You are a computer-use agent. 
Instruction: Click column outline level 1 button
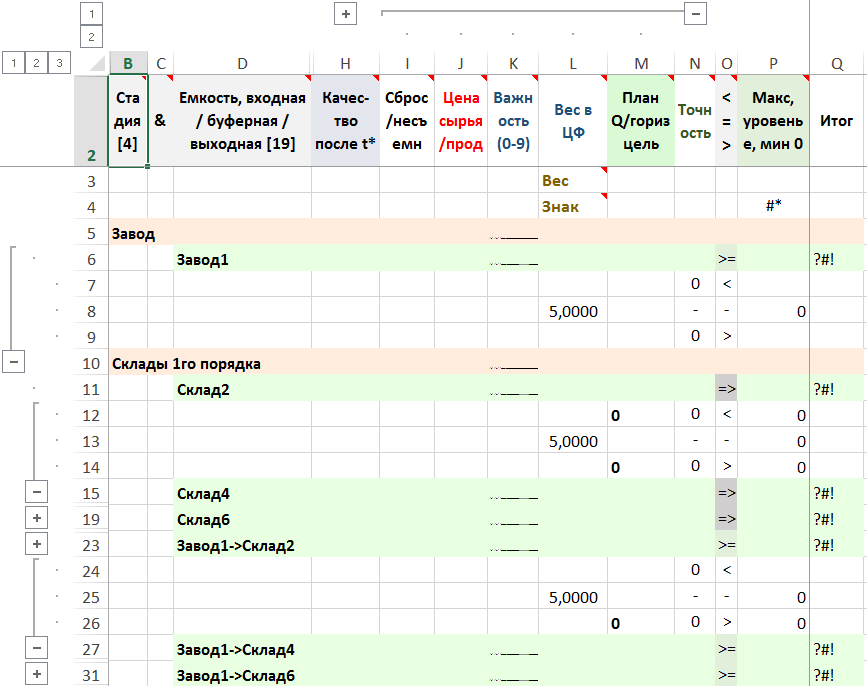pyautogui.click(x=91, y=14)
